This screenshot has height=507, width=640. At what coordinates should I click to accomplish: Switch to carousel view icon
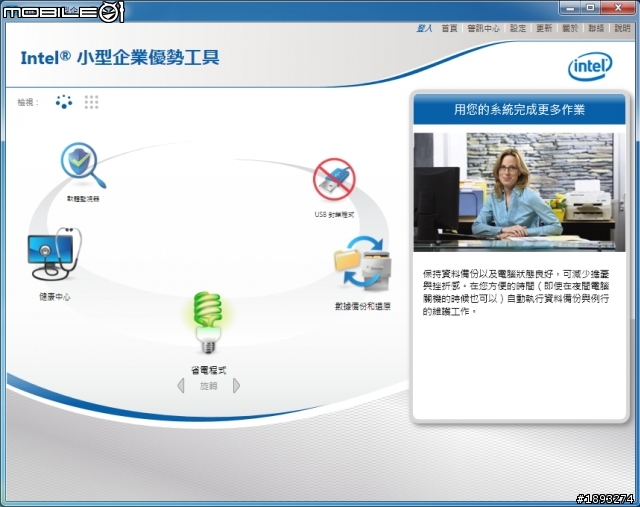64,102
